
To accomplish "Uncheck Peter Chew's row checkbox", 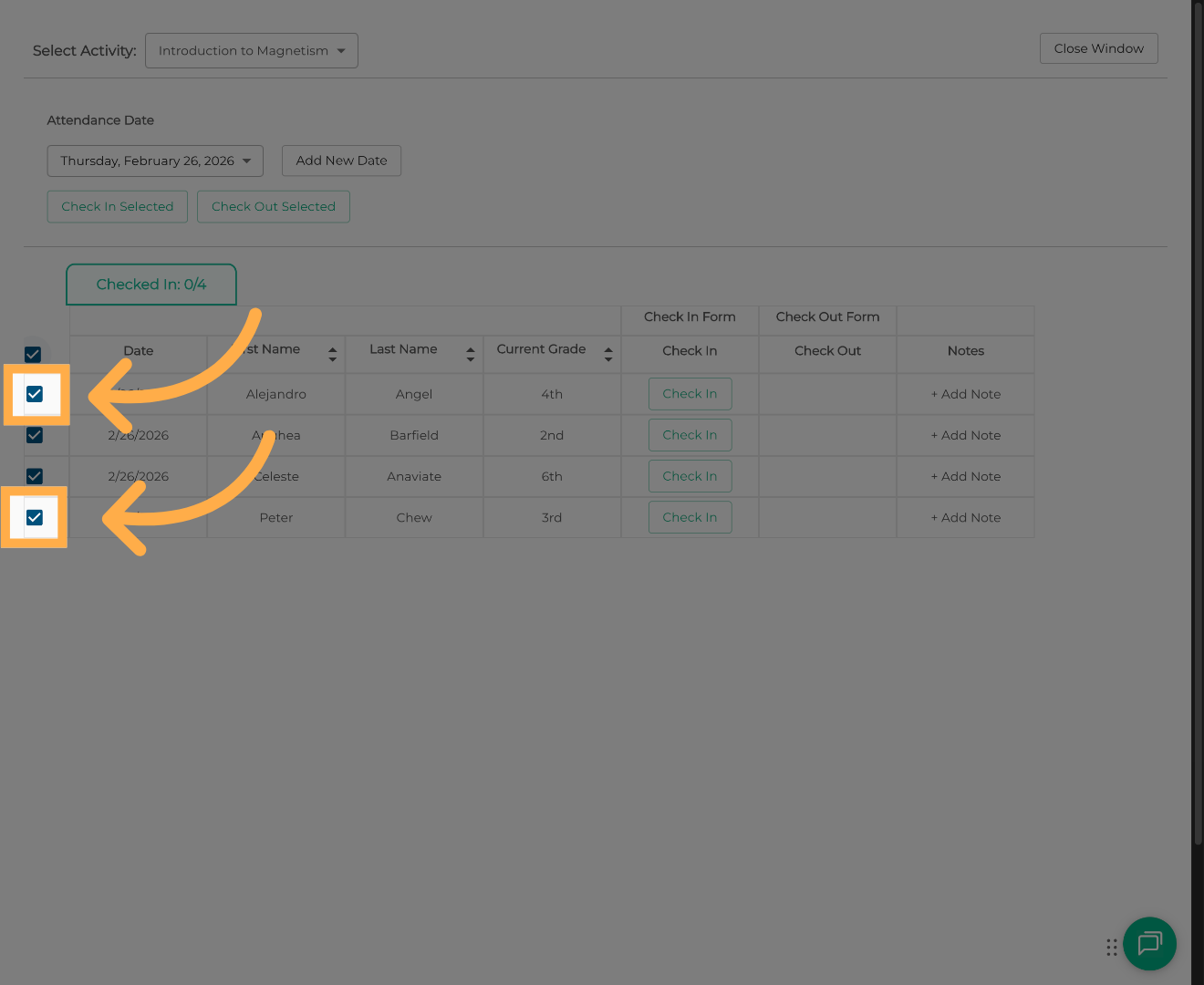I will click(x=35, y=517).
